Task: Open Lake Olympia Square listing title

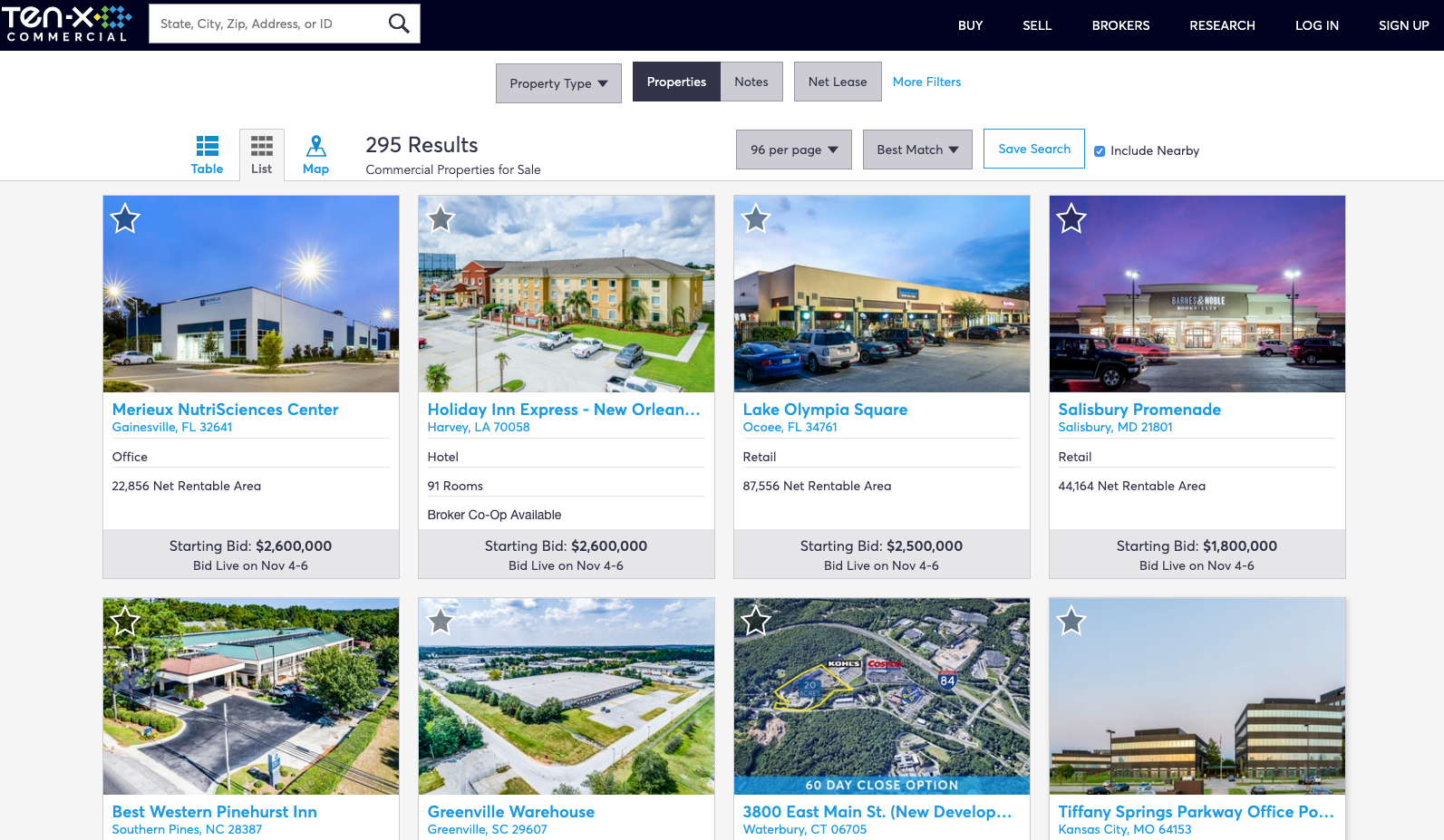Action: coord(825,410)
